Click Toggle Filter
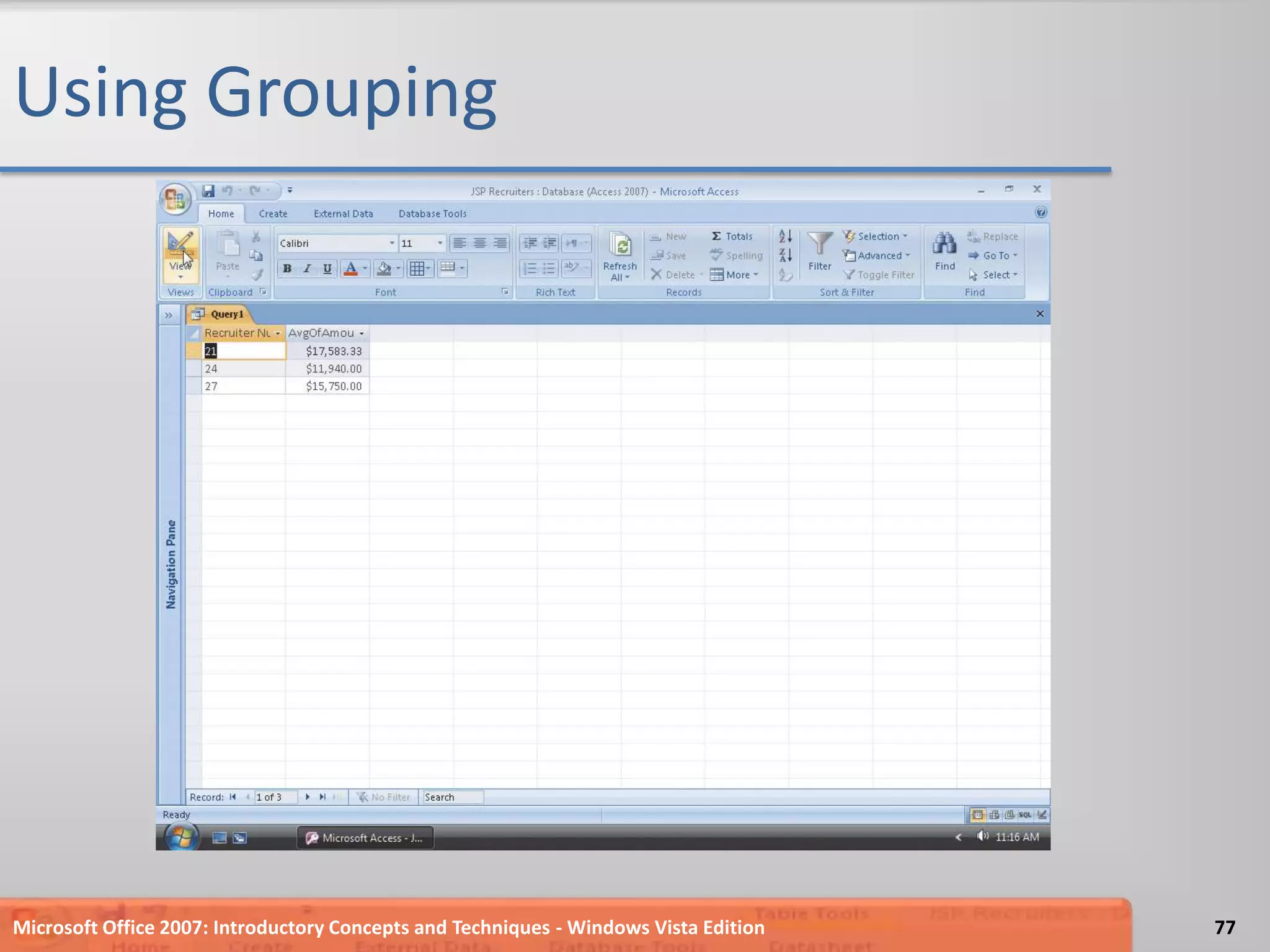 879,275
